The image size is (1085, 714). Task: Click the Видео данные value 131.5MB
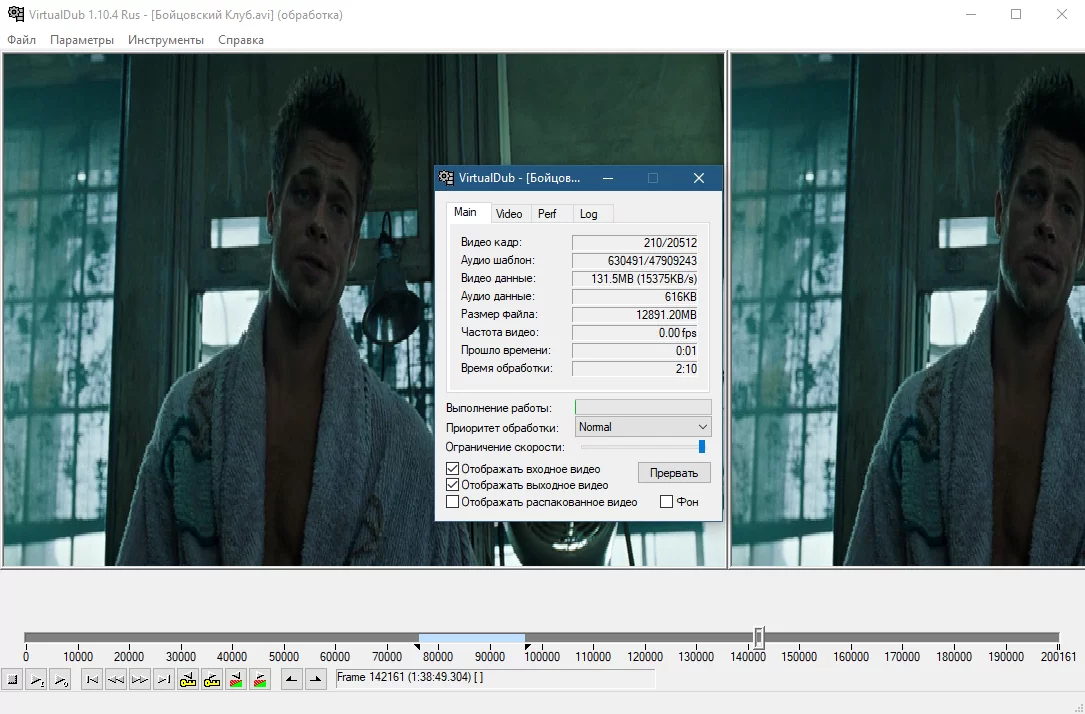(x=635, y=279)
